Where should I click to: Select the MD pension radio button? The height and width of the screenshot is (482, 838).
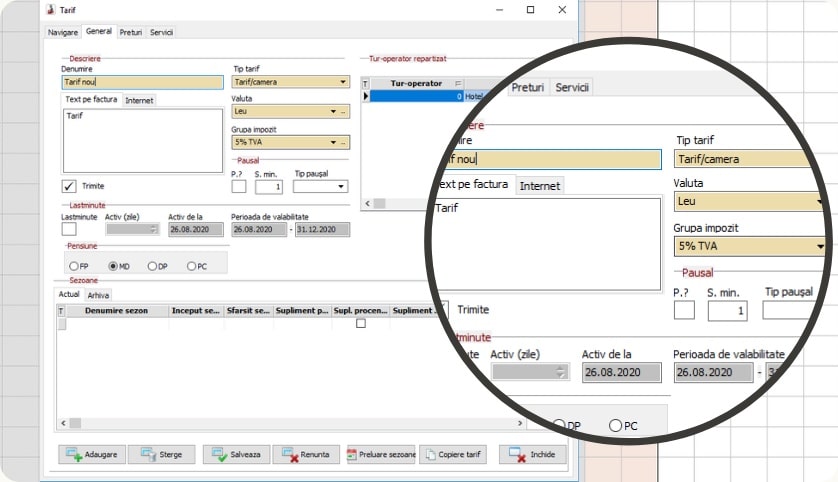tap(113, 266)
